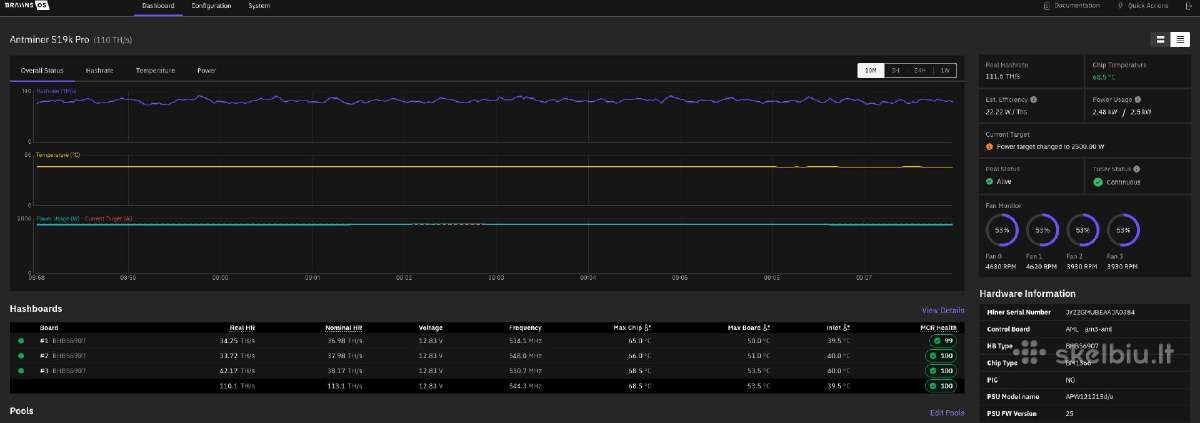Click green check icon under Tuner Status
The height and width of the screenshot is (423, 1200).
coord(1098,182)
